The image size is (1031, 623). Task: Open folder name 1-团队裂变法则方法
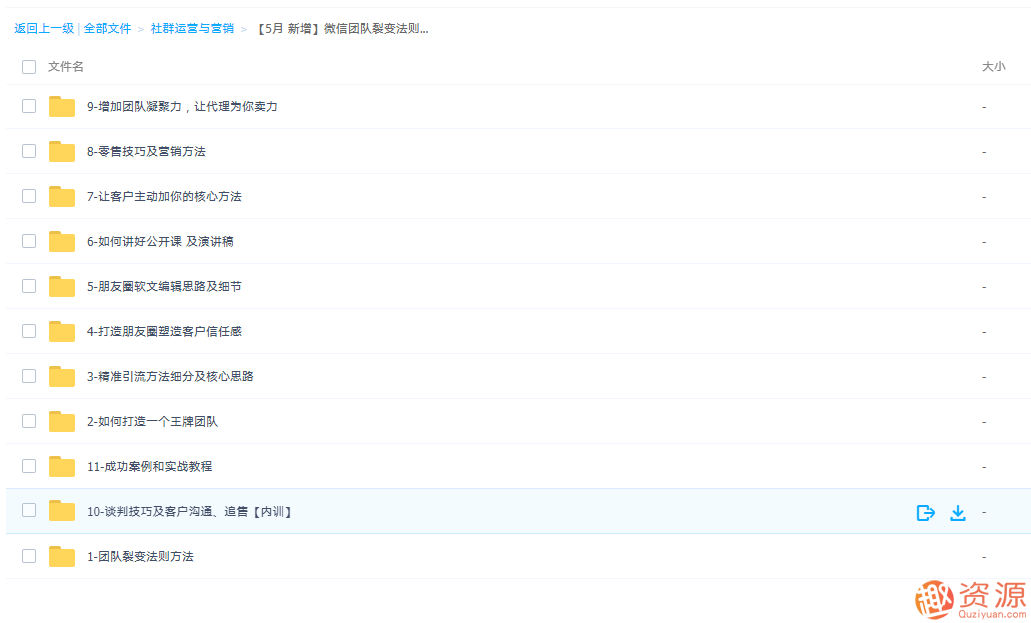point(140,557)
